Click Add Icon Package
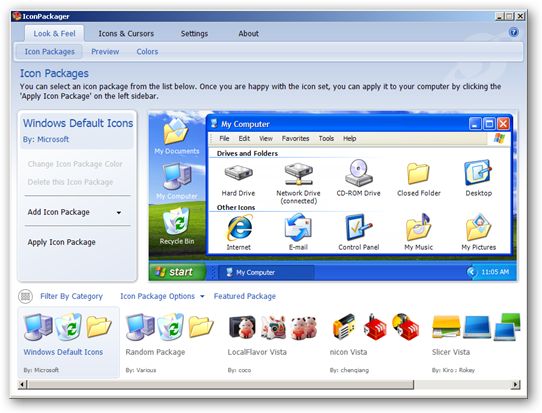This screenshot has width=542, height=413. coord(58,212)
